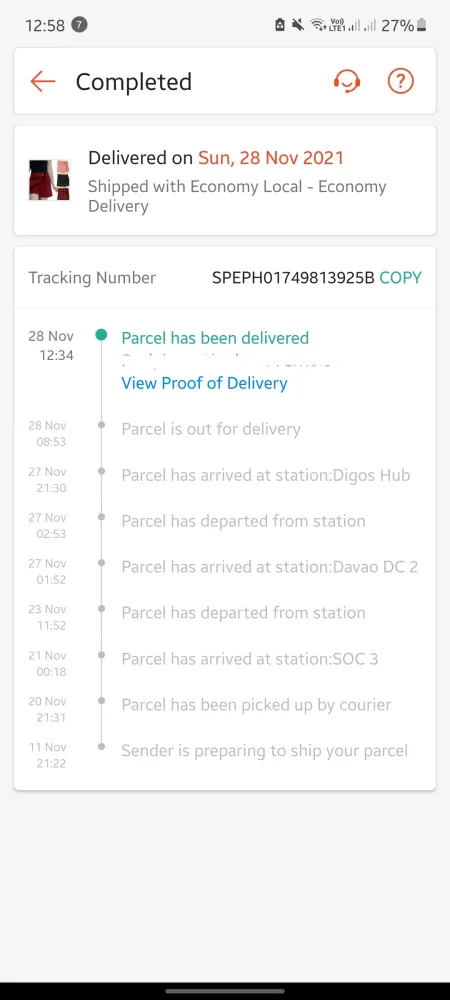Tap 'Sender is preparing to ship' entry

pyautogui.click(x=265, y=751)
